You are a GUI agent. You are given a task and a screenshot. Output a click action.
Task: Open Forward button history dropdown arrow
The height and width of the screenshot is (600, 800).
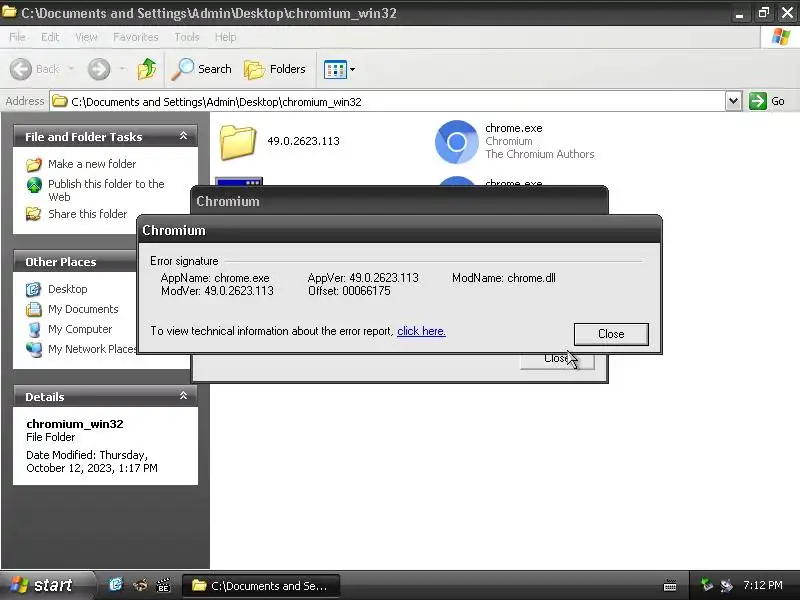click(x=122, y=69)
